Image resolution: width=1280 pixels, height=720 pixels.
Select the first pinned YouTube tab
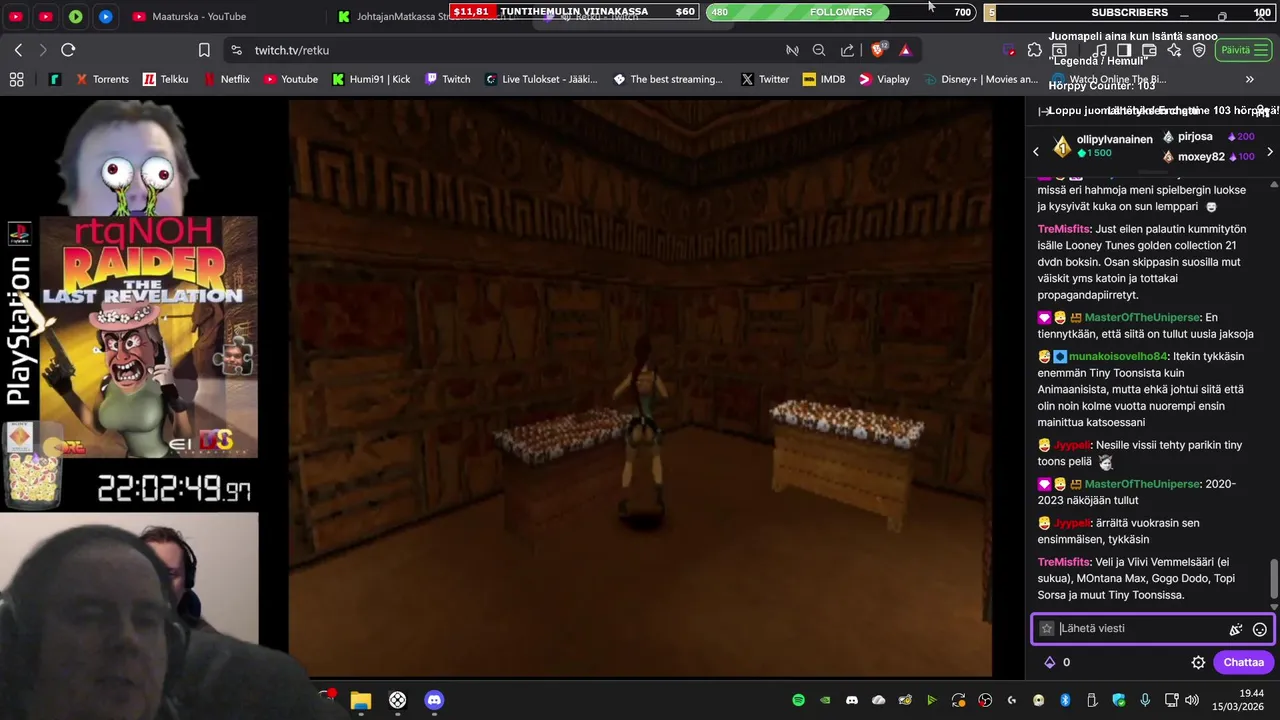tap(16, 16)
